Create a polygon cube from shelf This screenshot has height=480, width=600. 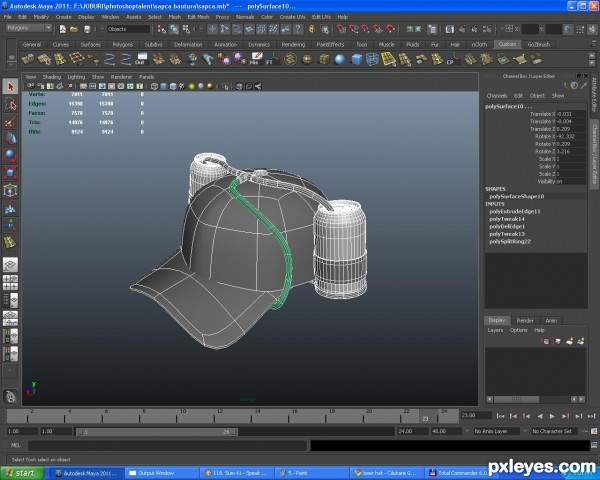point(324,59)
